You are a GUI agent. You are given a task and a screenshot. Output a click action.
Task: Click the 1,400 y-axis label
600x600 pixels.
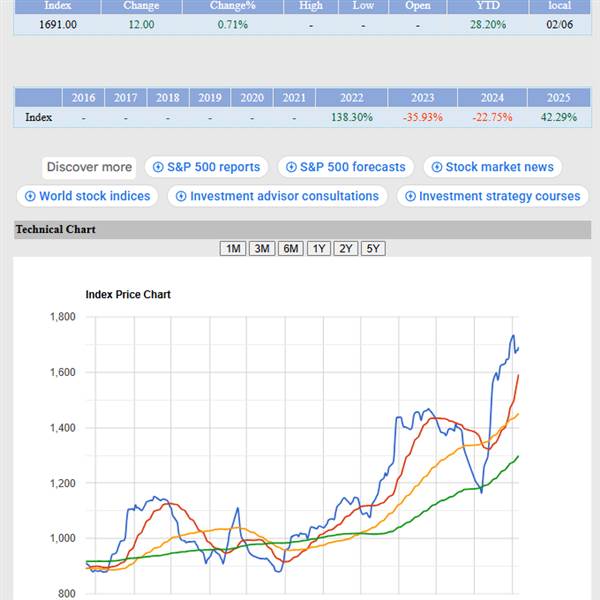[63, 428]
